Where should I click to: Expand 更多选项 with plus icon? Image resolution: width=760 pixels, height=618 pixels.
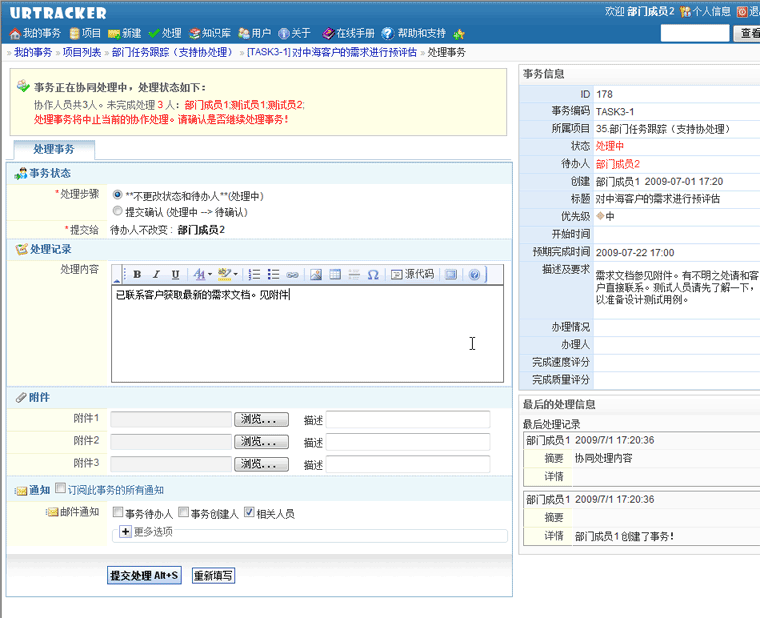point(125,531)
